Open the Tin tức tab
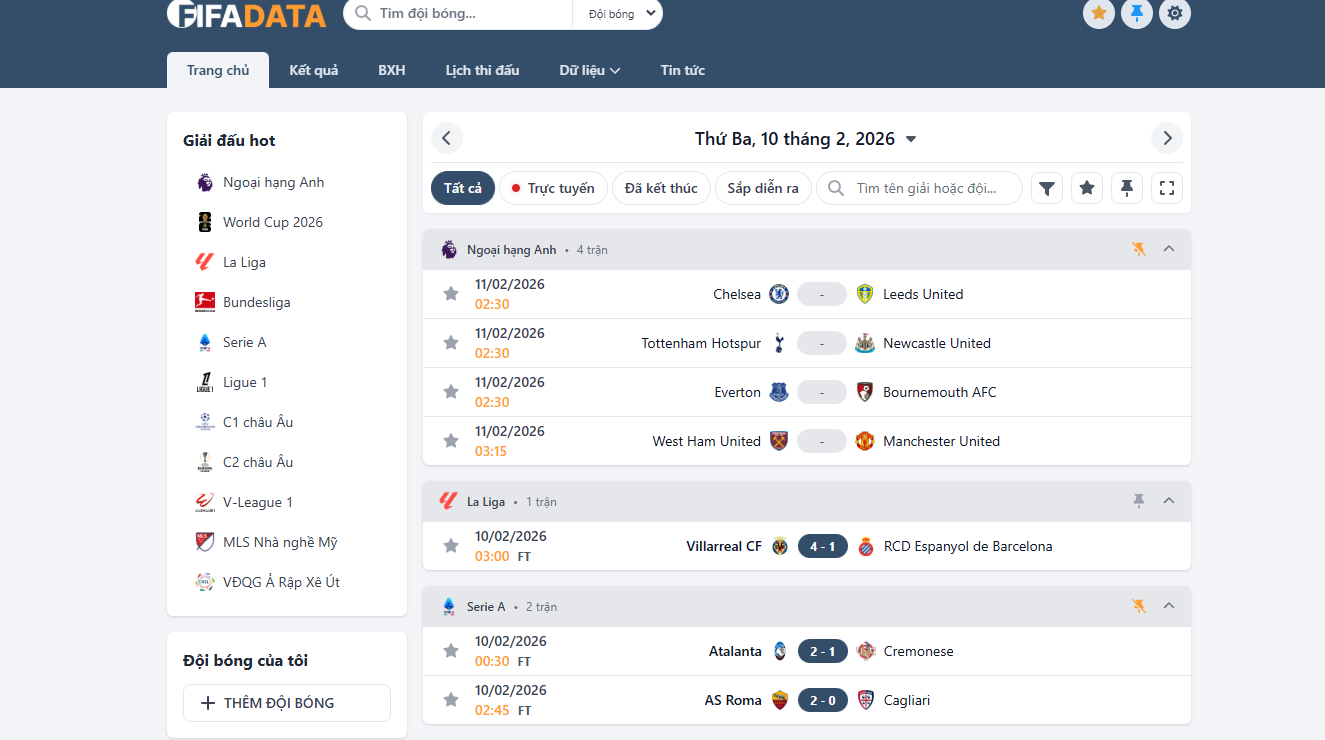 tap(683, 70)
